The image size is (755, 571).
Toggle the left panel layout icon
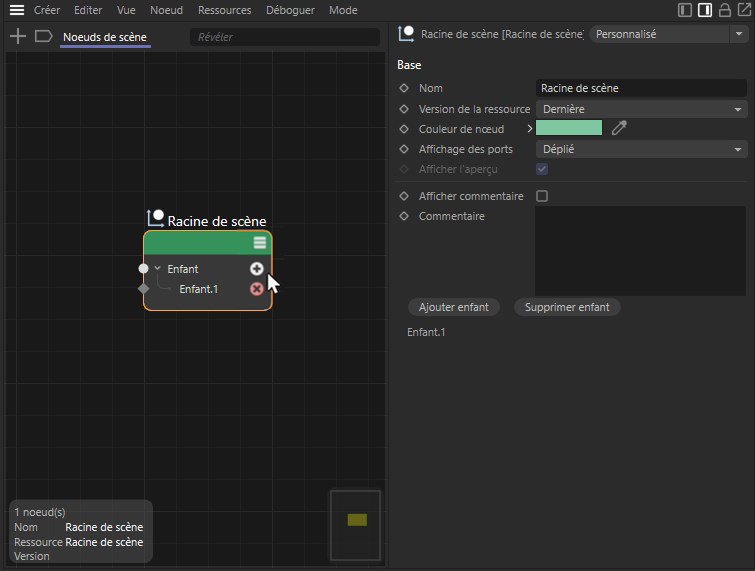tap(685, 10)
